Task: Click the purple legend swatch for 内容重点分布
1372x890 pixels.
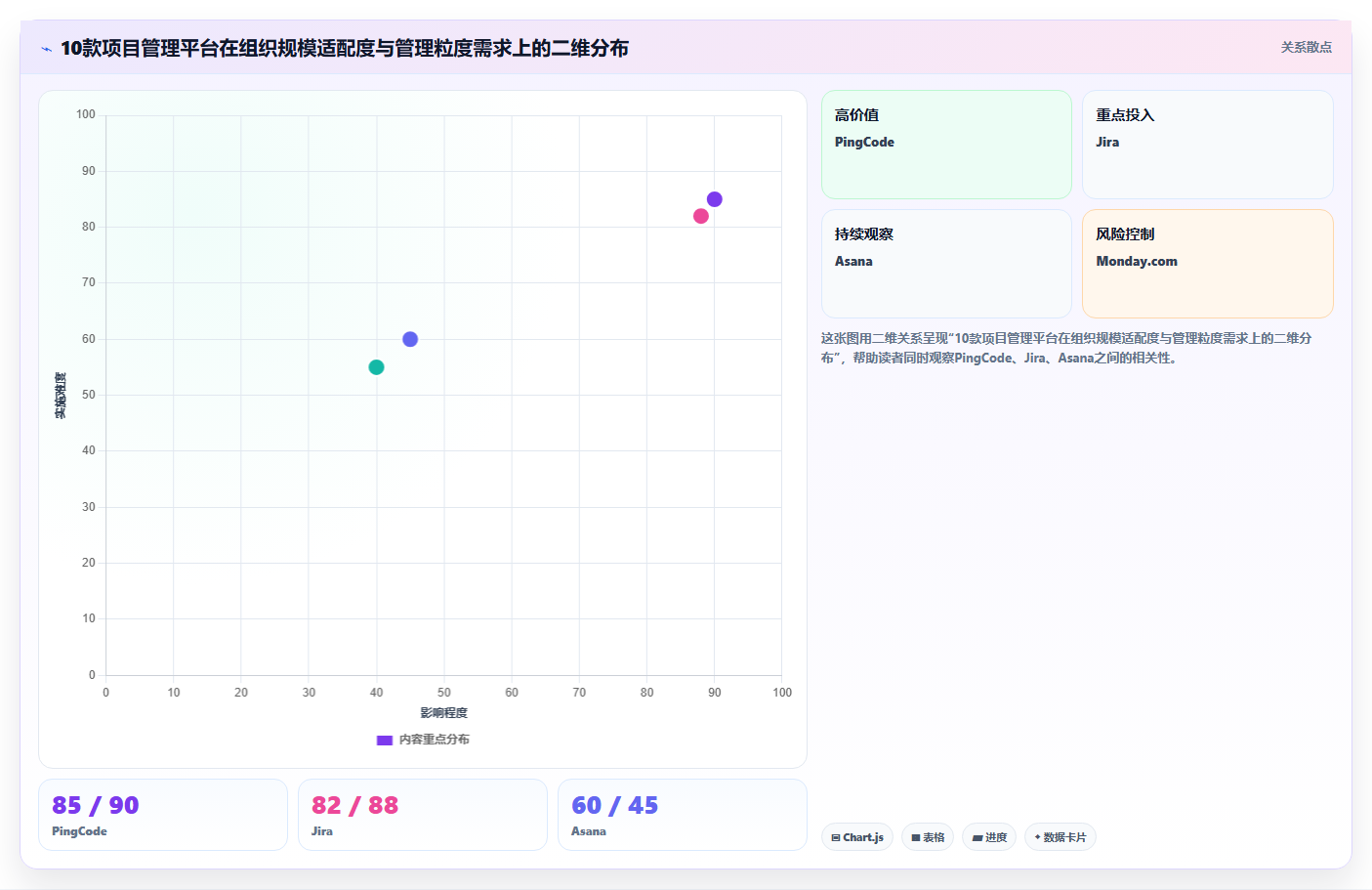Action: [x=385, y=741]
